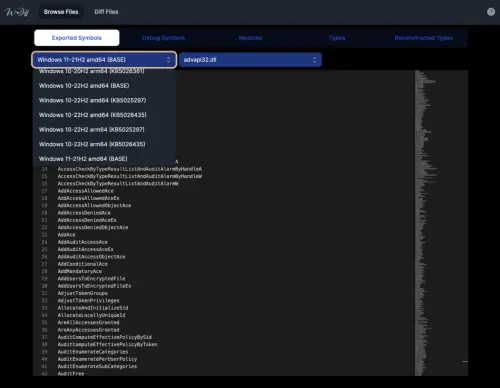Screen dimensions: 500x388
Task: Click the AuditEnumerateSubCategories line
Action: [97, 367]
